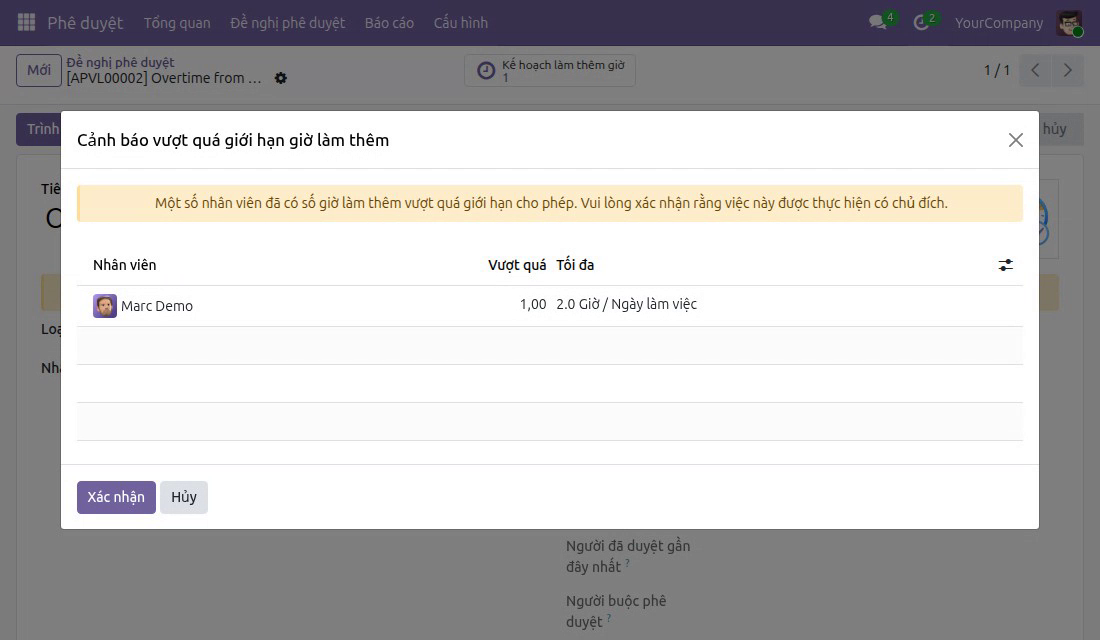The width and height of the screenshot is (1100, 640).
Task: Go to the next record arrow
Action: point(1067,70)
